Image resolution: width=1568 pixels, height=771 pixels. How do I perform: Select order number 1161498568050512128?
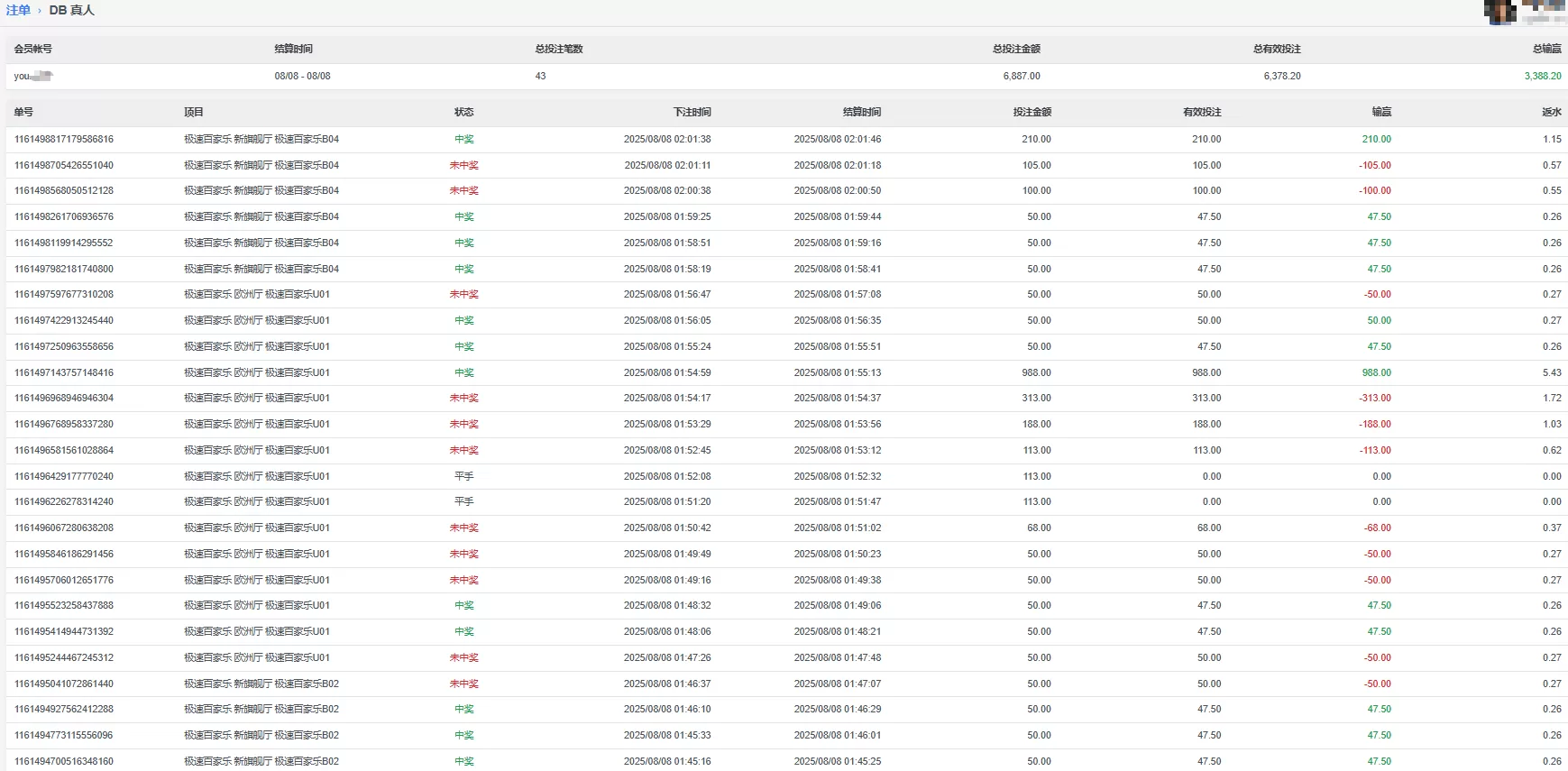pos(64,190)
